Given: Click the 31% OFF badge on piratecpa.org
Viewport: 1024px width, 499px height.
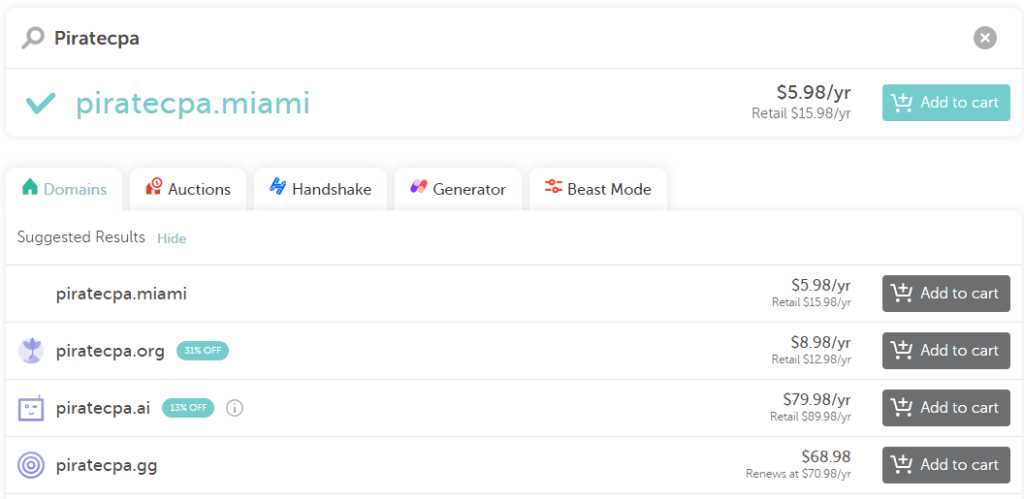Looking at the screenshot, I should point(202,351).
